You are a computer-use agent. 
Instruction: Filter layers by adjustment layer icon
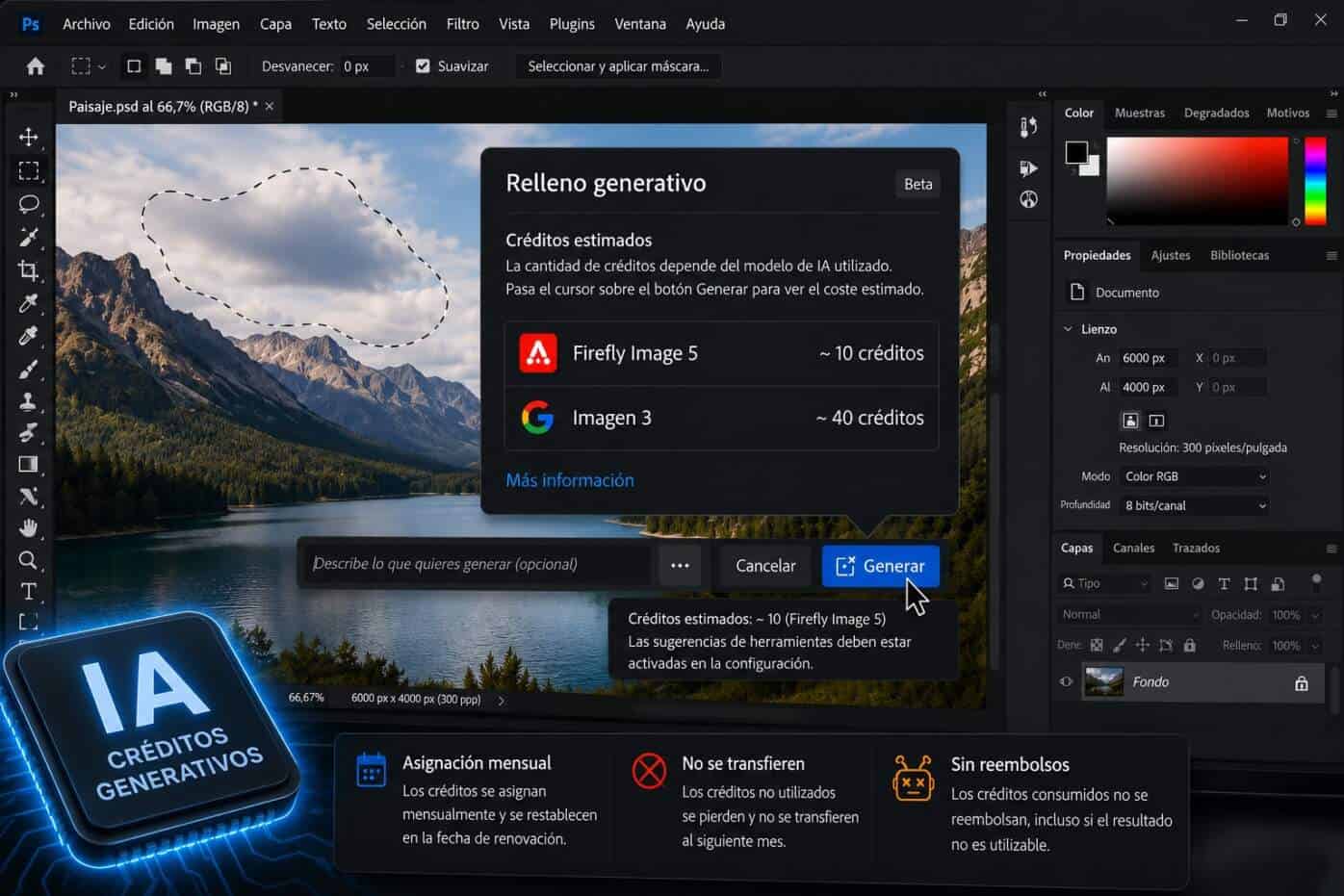click(x=1198, y=583)
